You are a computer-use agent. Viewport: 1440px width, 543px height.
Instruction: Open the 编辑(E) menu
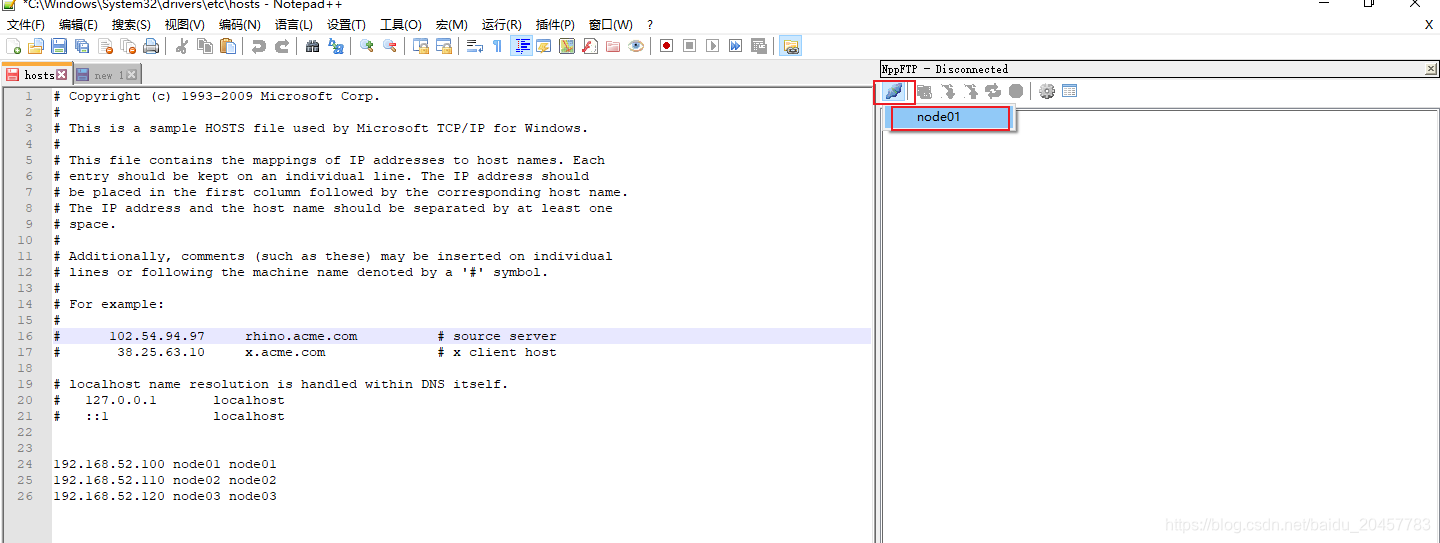pyautogui.click(x=78, y=24)
